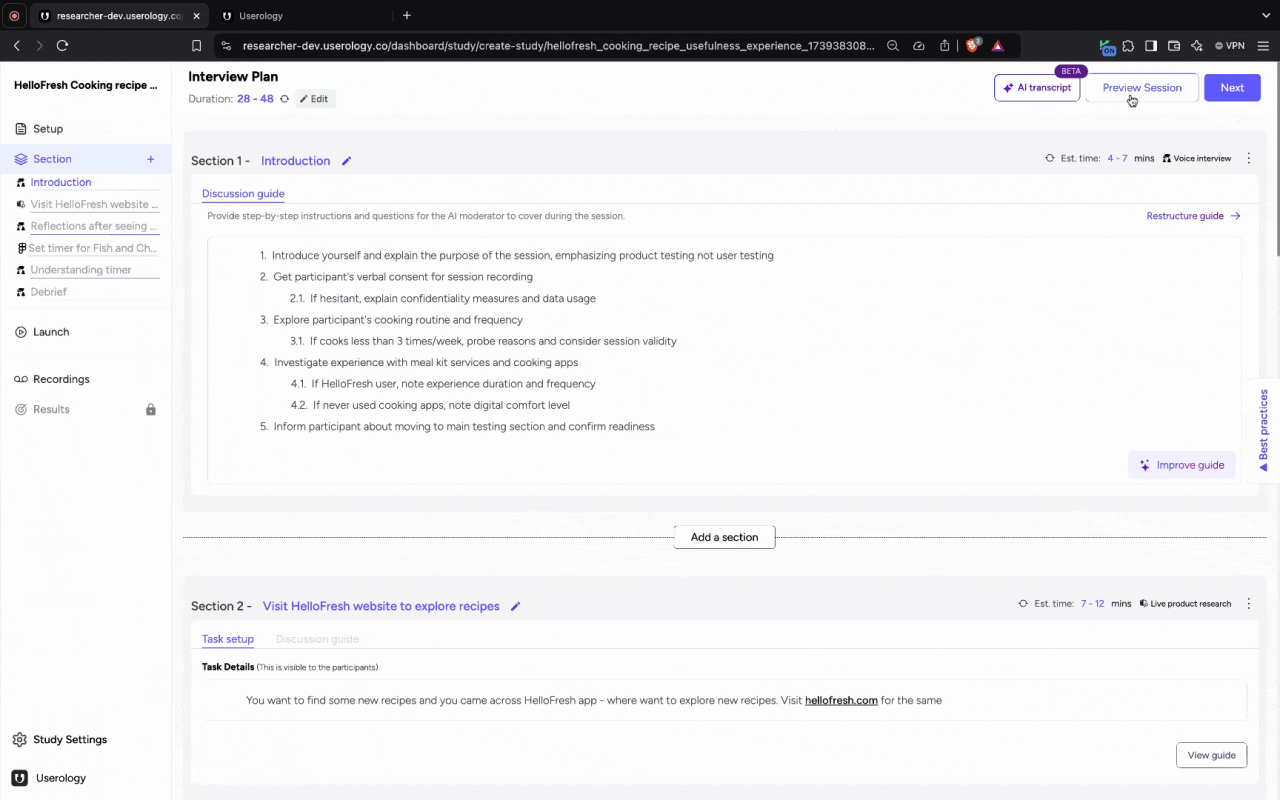The image size is (1280, 800).
Task: Switch to the Discussion guide tab in Section 2
Action: (317, 639)
